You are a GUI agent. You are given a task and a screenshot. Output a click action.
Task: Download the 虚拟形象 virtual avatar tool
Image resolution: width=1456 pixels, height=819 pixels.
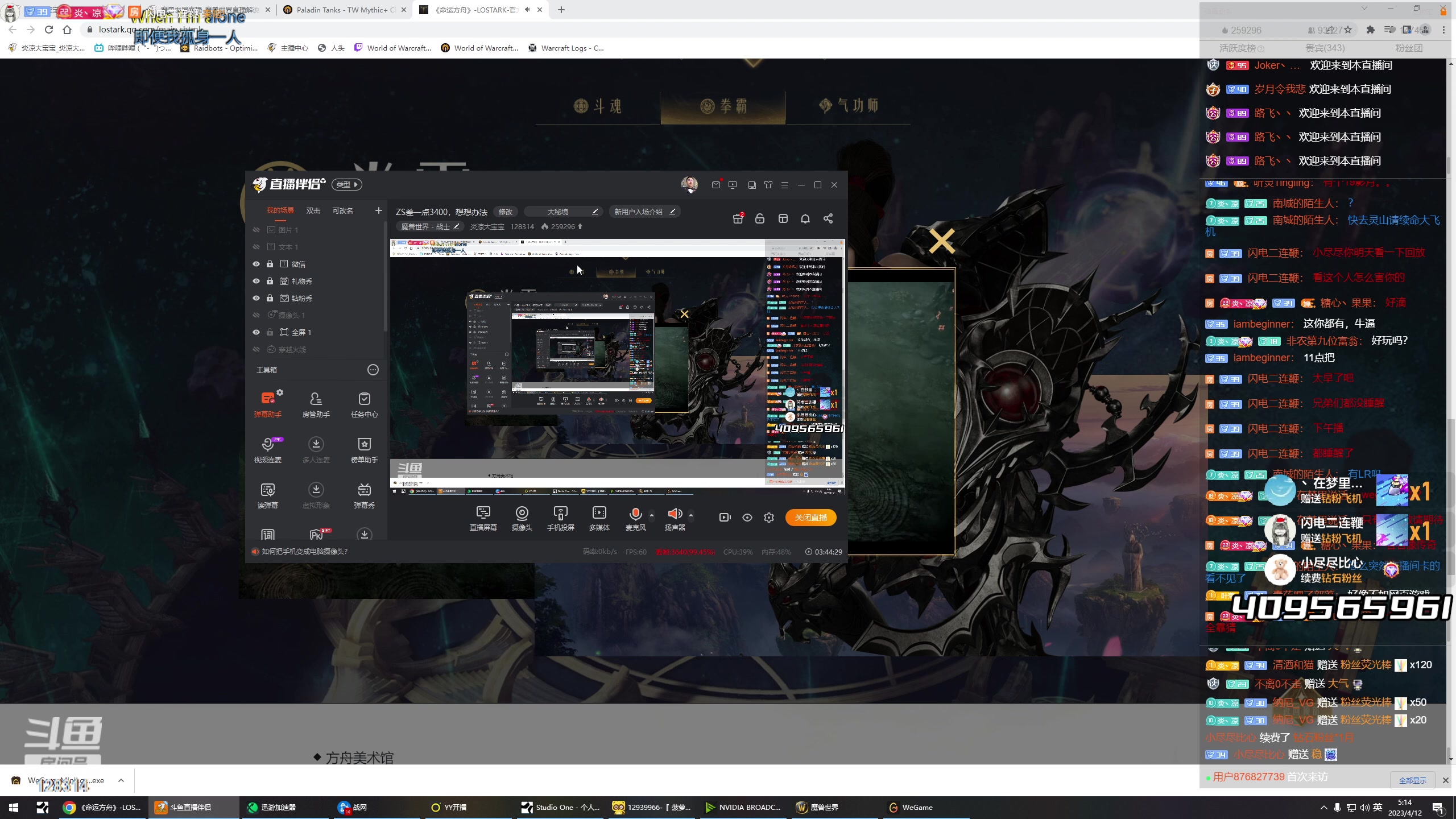click(x=316, y=495)
